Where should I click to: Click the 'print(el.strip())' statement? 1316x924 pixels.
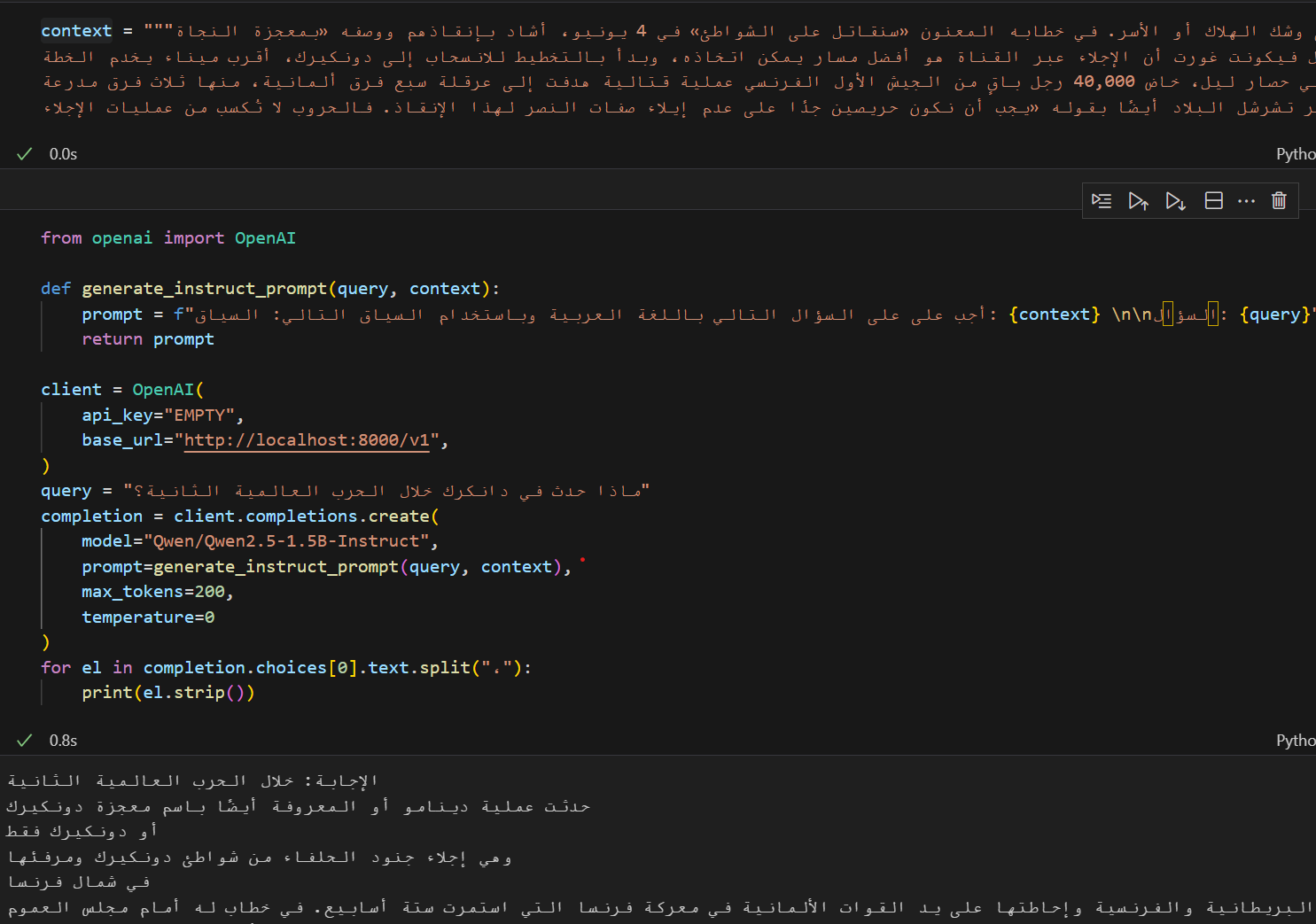168,693
